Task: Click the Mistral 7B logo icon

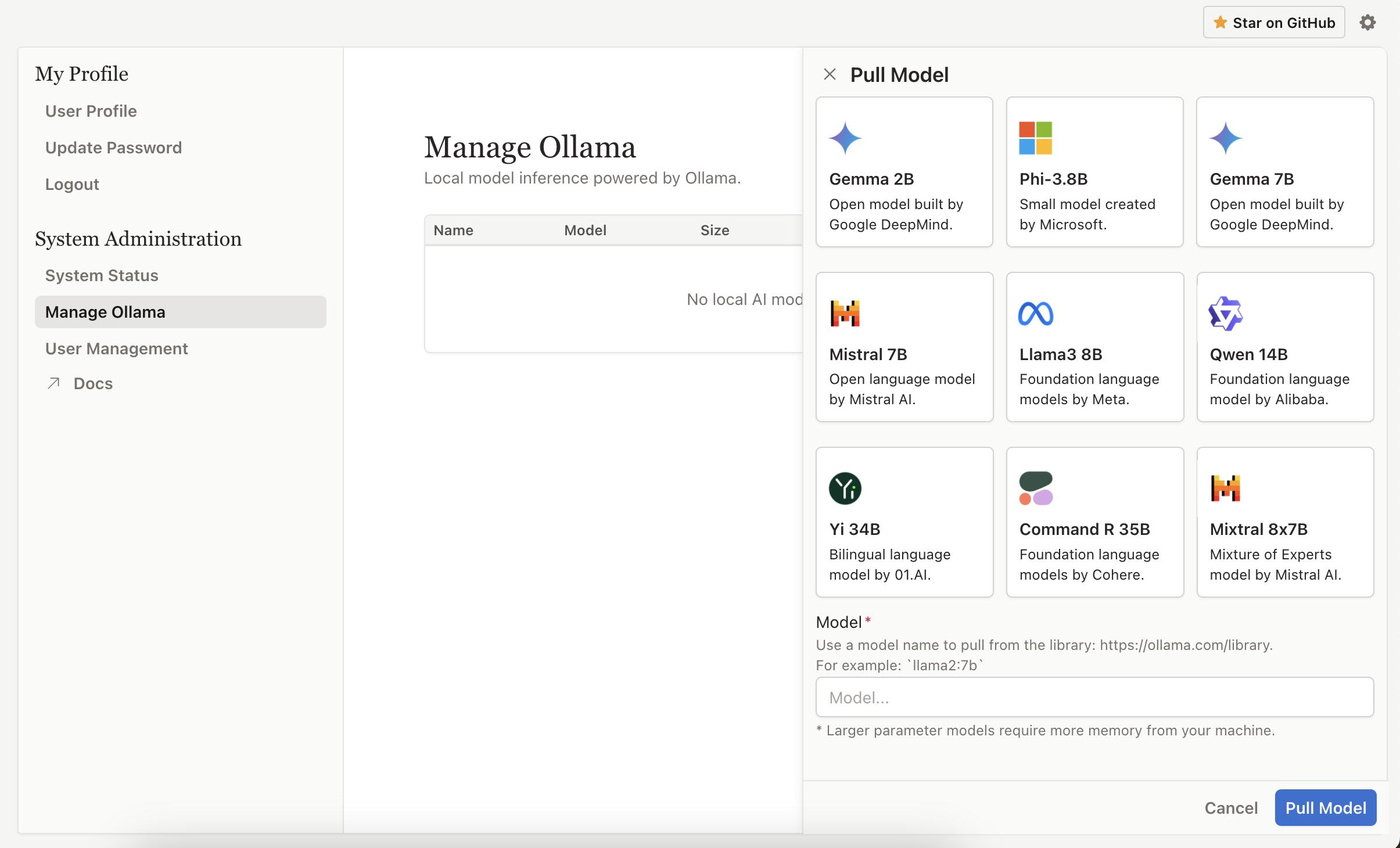Action: click(845, 314)
